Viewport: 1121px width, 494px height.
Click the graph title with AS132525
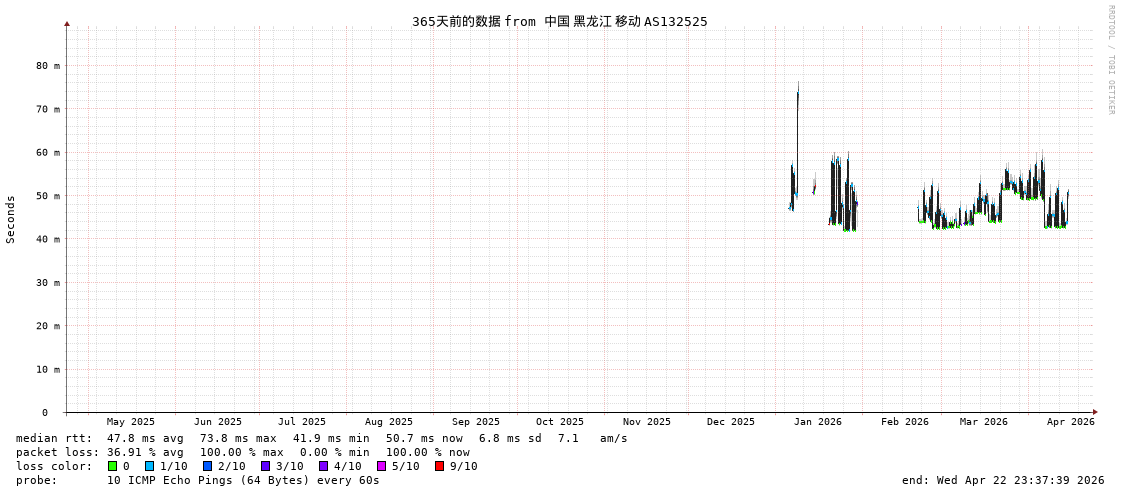[559, 22]
